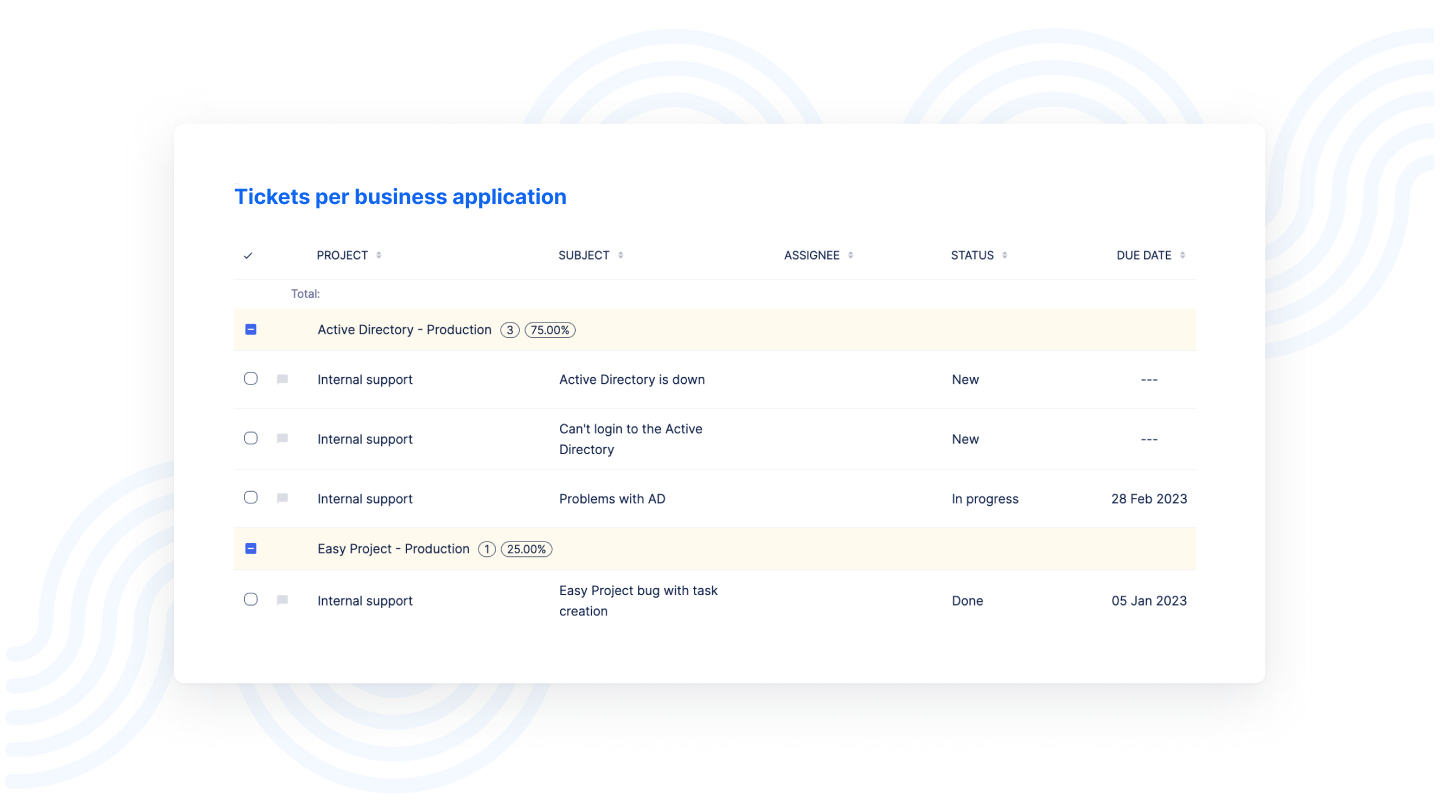The image size is (1440, 808).
Task: Sort by Project column arrows
Action: tap(379, 256)
